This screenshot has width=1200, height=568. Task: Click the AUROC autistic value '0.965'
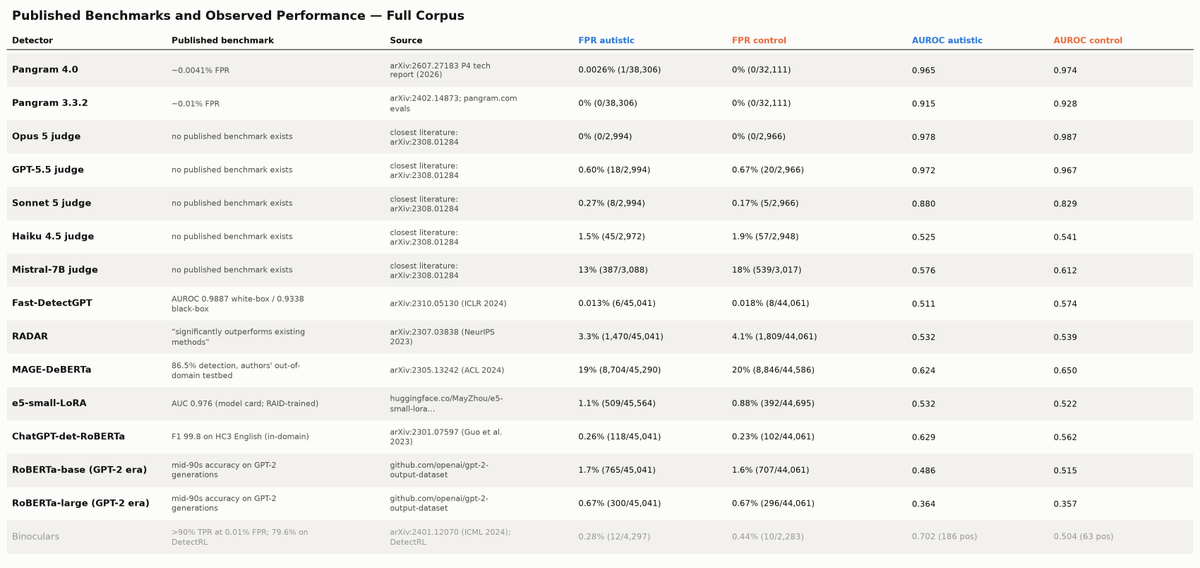tap(924, 71)
